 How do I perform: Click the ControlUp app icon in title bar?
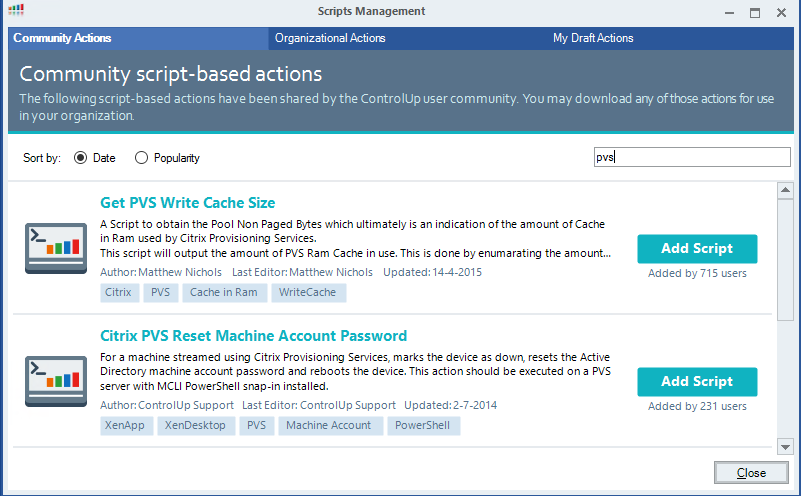coord(16,10)
